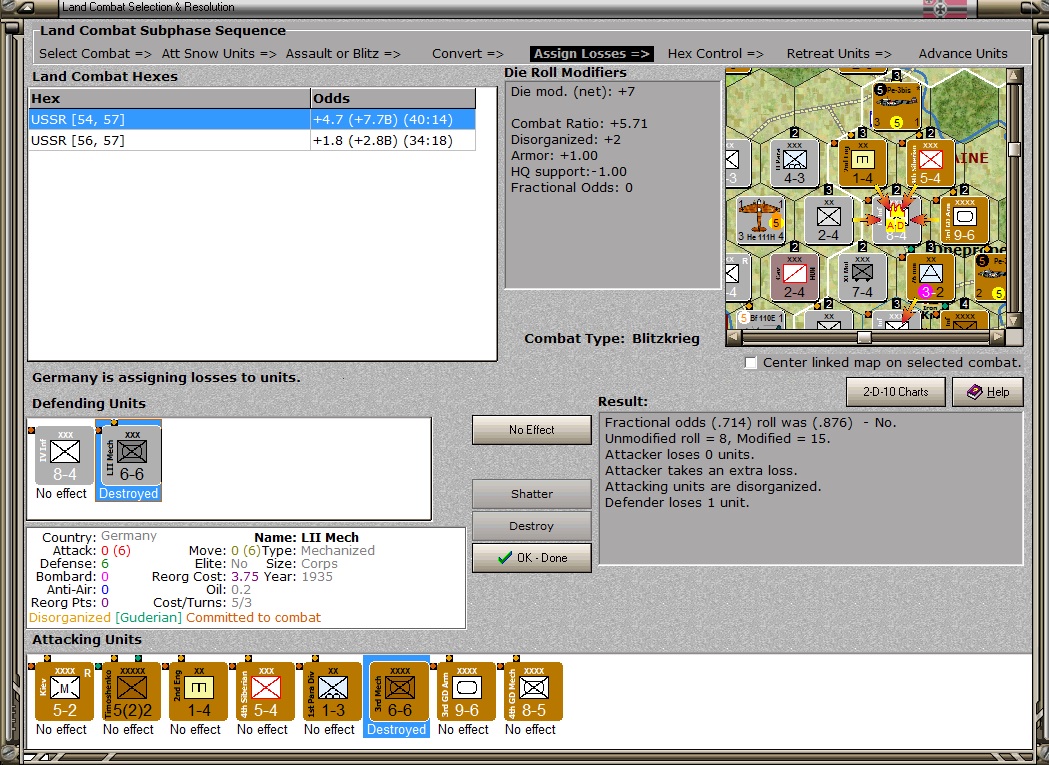The height and width of the screenshot is (765, 1049).
Task: Click the 3-2 mountain division counter on map
Action: (x=931, y=277)
